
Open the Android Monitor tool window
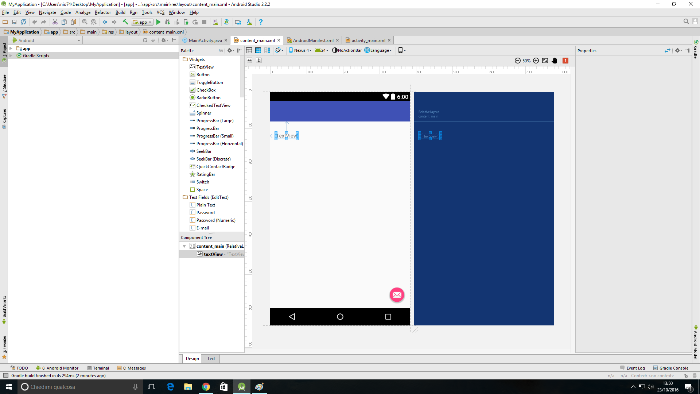click(x=57, y=368)
